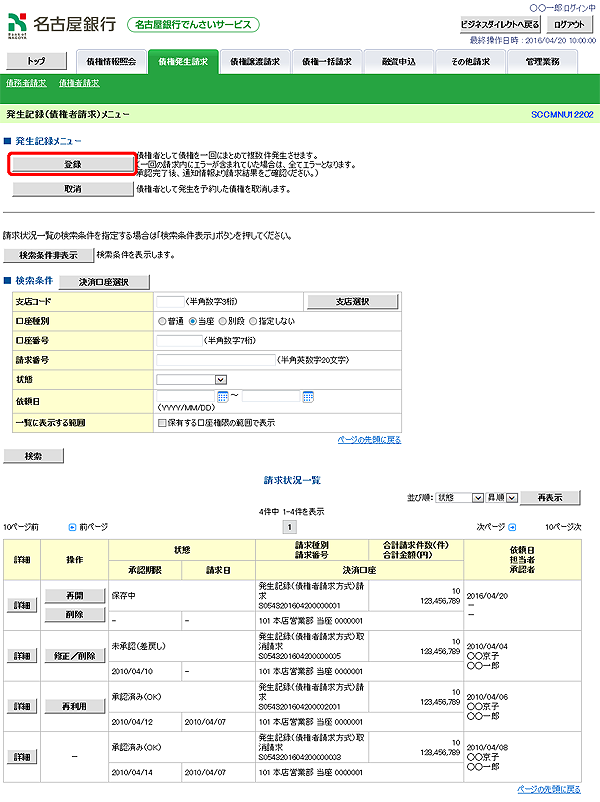Open the start-date calendar picker icon
Viewport: 600px width, 802px height.
(223, 397)
